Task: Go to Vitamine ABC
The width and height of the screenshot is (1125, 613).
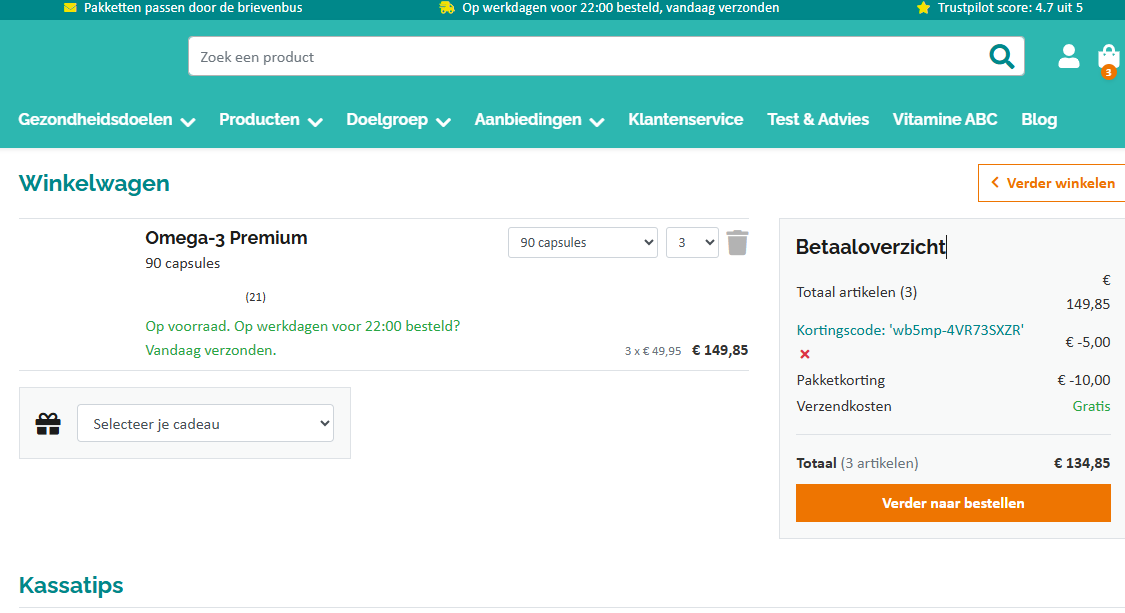Action: click(945, 120)
